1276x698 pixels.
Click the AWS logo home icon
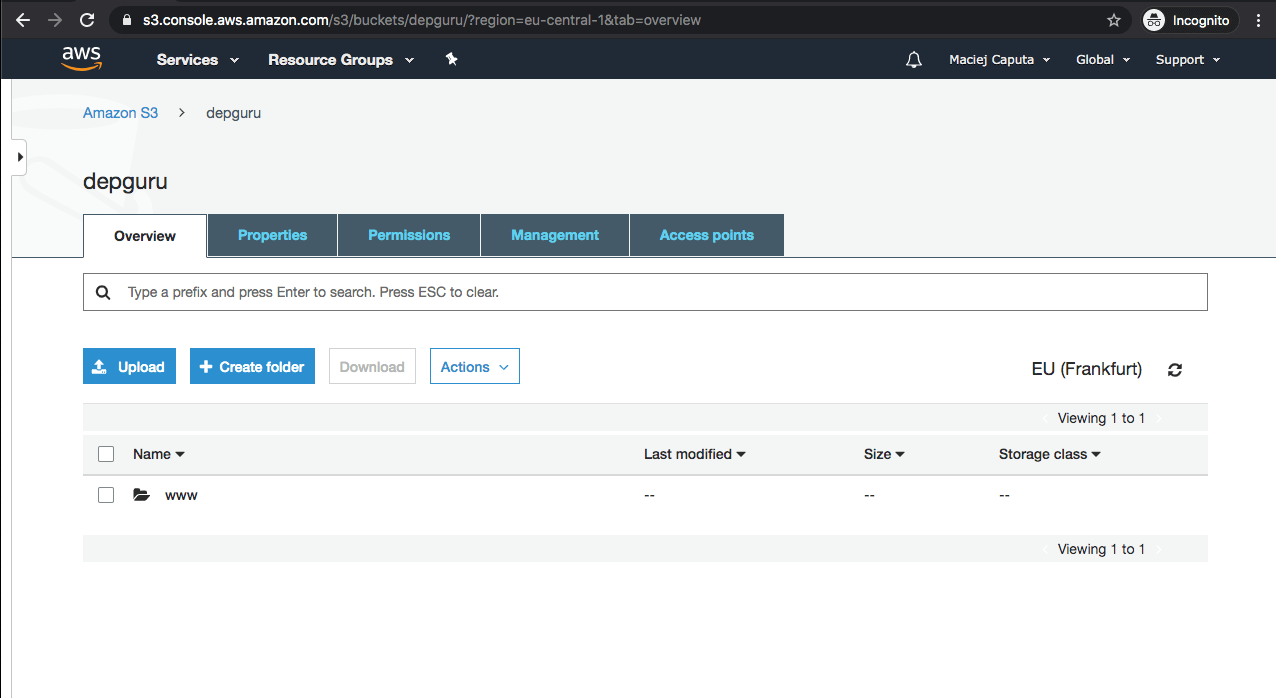click(x=81, y=59)
